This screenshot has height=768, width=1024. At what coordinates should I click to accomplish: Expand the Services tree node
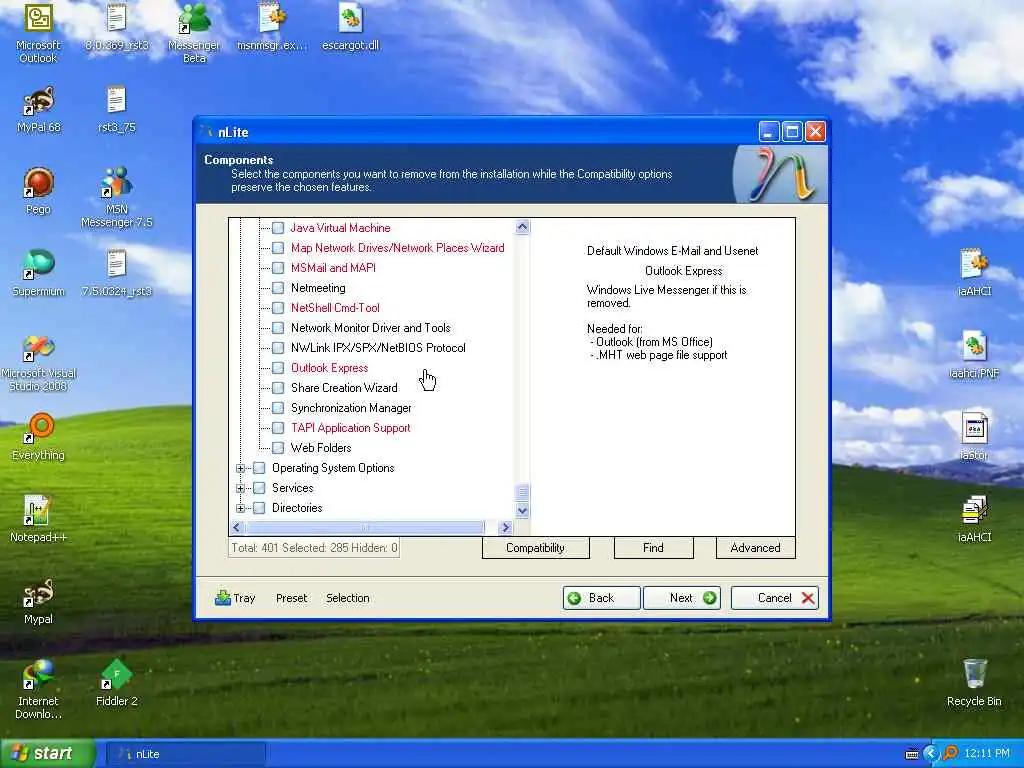[240, 488]
